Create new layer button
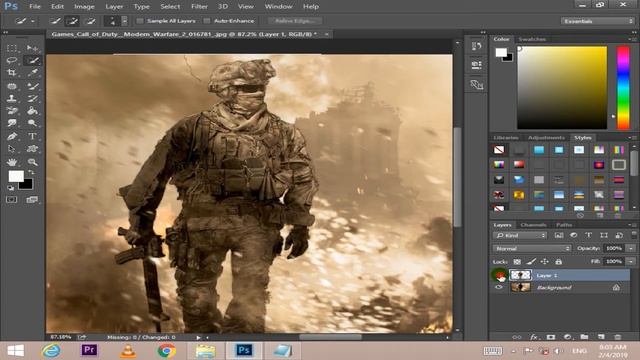The width and height of the screenshot is (640, 360). [601, 337]
